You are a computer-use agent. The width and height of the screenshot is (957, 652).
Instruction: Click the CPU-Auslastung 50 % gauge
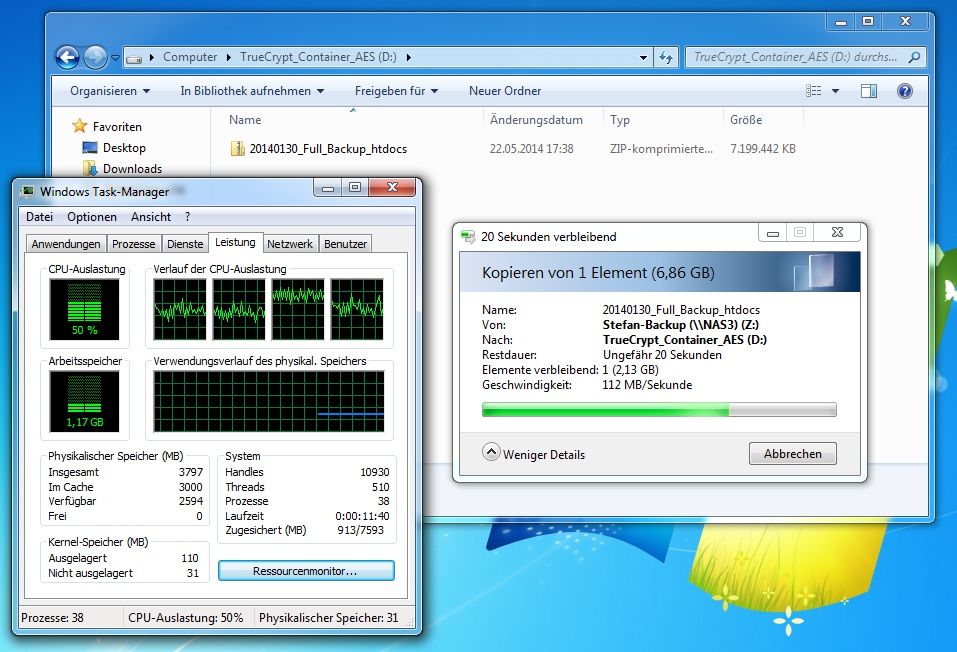84,310
